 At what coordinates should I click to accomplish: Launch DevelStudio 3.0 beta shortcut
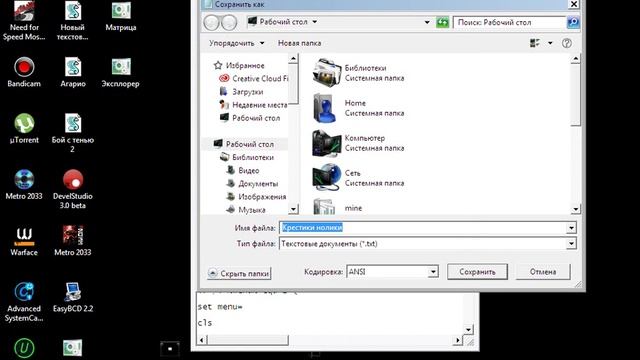pyautogui.click(x=73, y=189)
